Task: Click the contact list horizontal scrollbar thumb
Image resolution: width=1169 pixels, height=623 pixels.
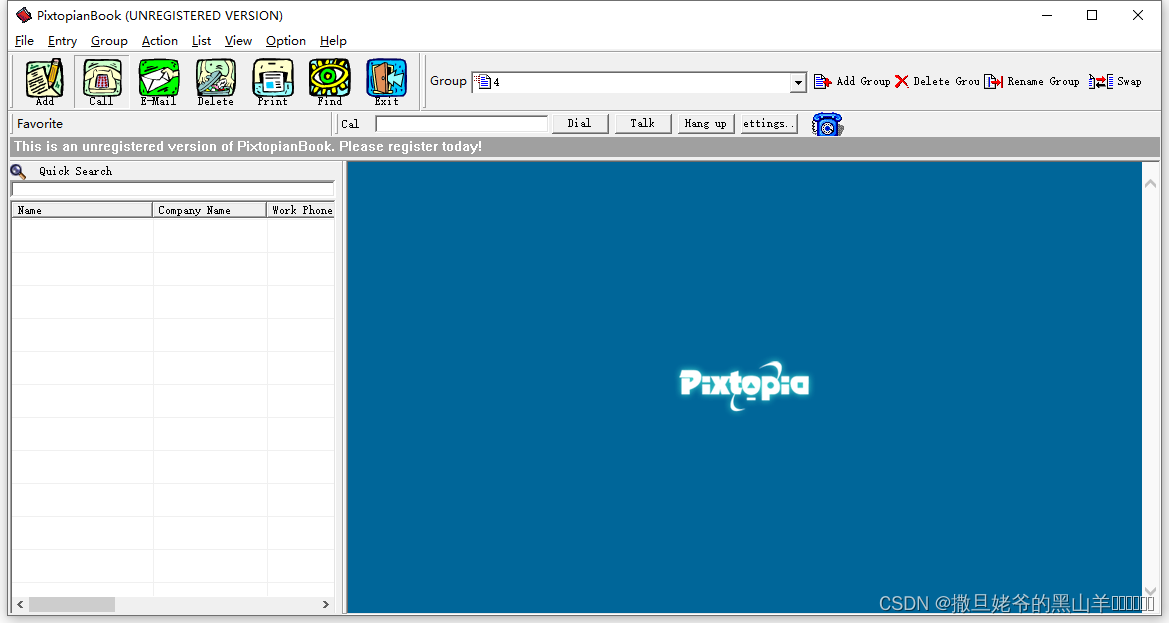Action: 72,604
